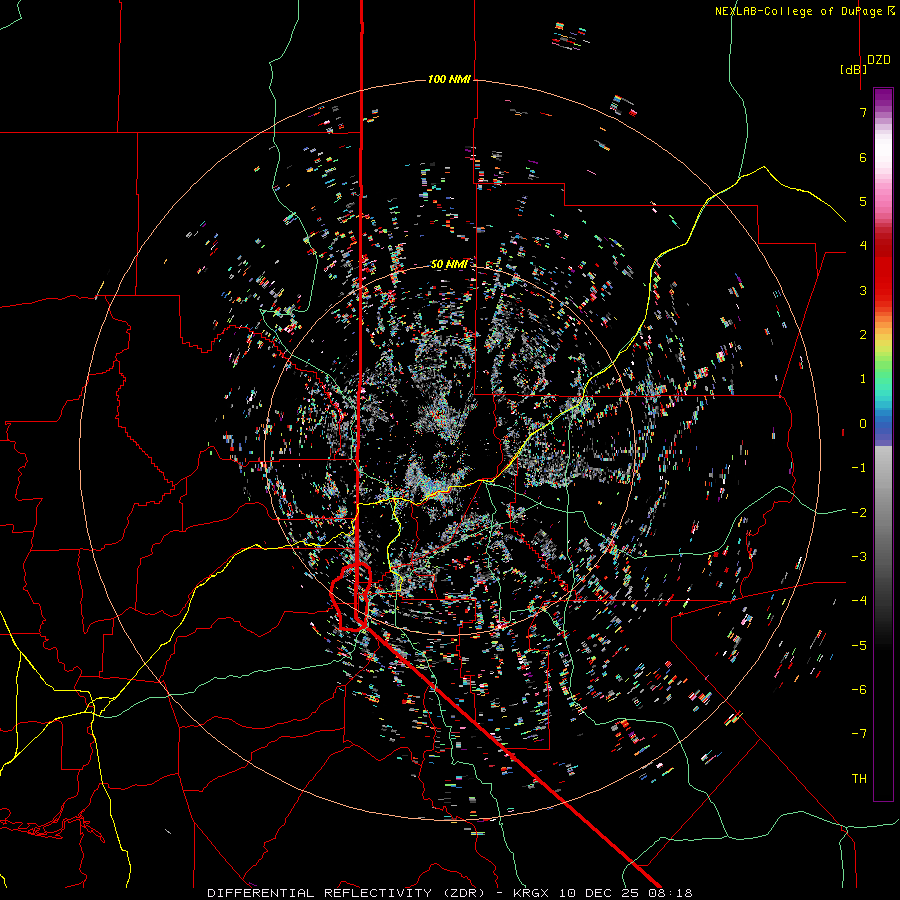Click the 08:18 timestamp
This screenshot has width=900, height=900.
click(x=670, y=893)
